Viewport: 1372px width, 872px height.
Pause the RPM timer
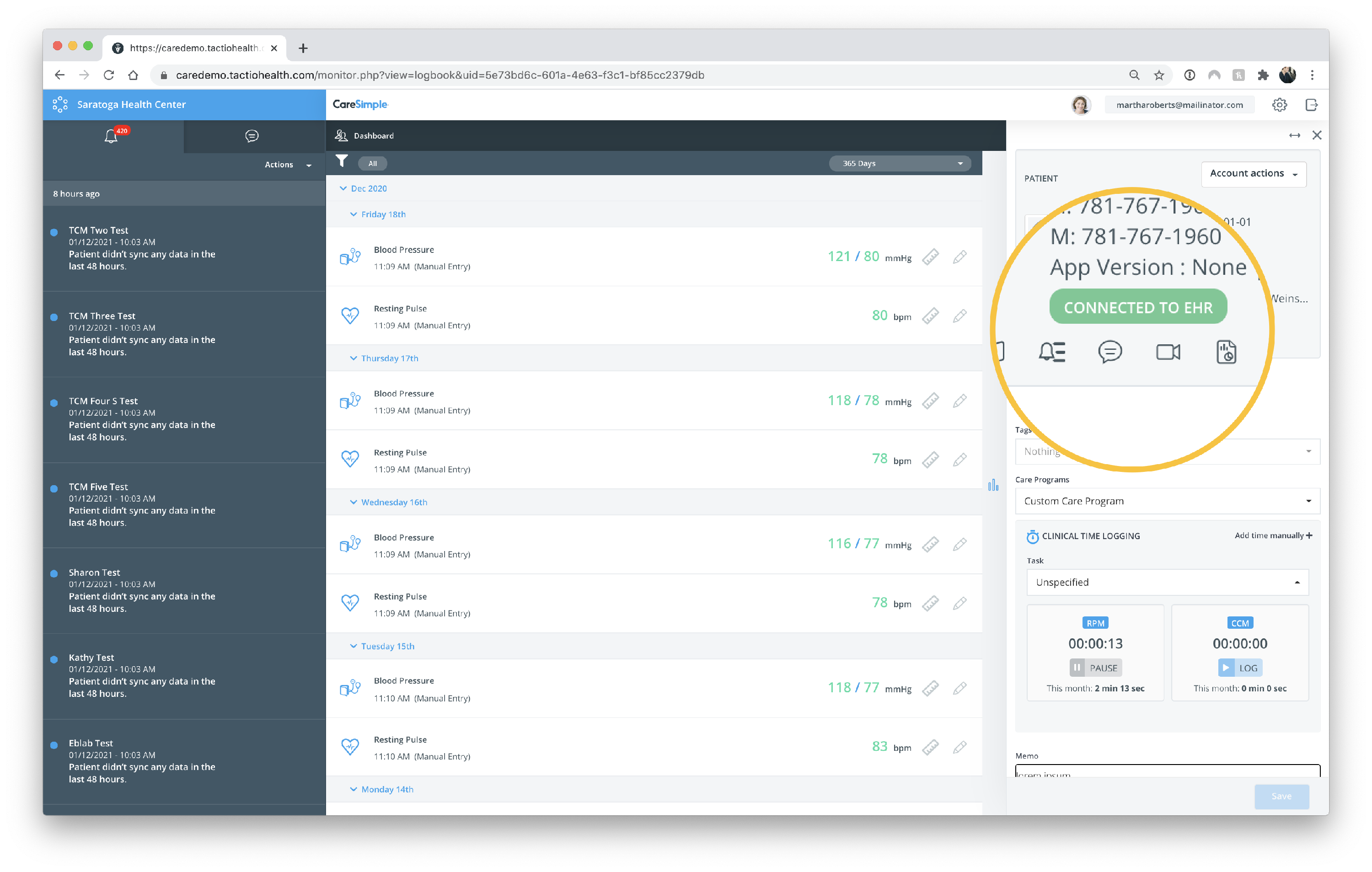(1095, 668)
